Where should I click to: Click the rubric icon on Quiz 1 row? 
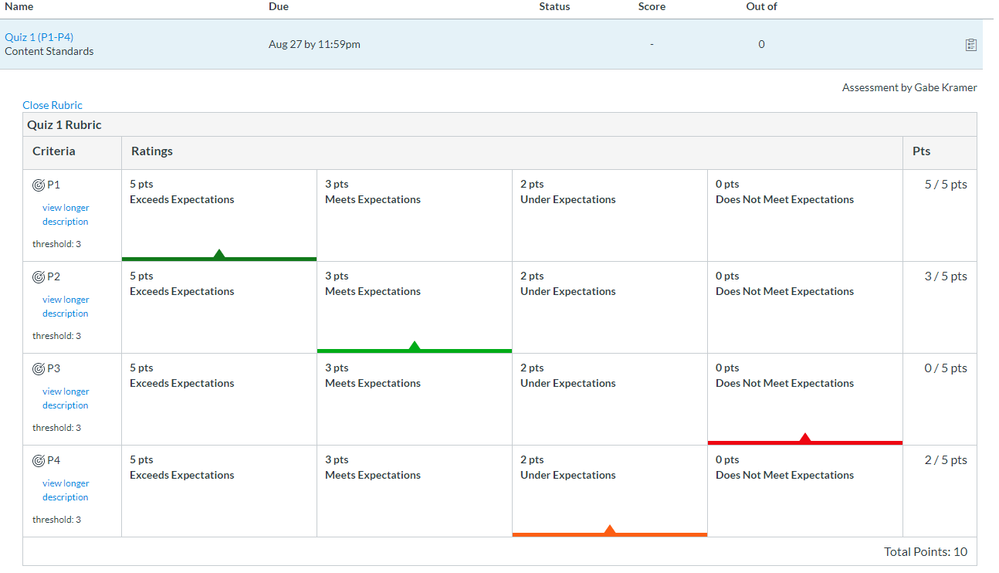tap(970, 45)
